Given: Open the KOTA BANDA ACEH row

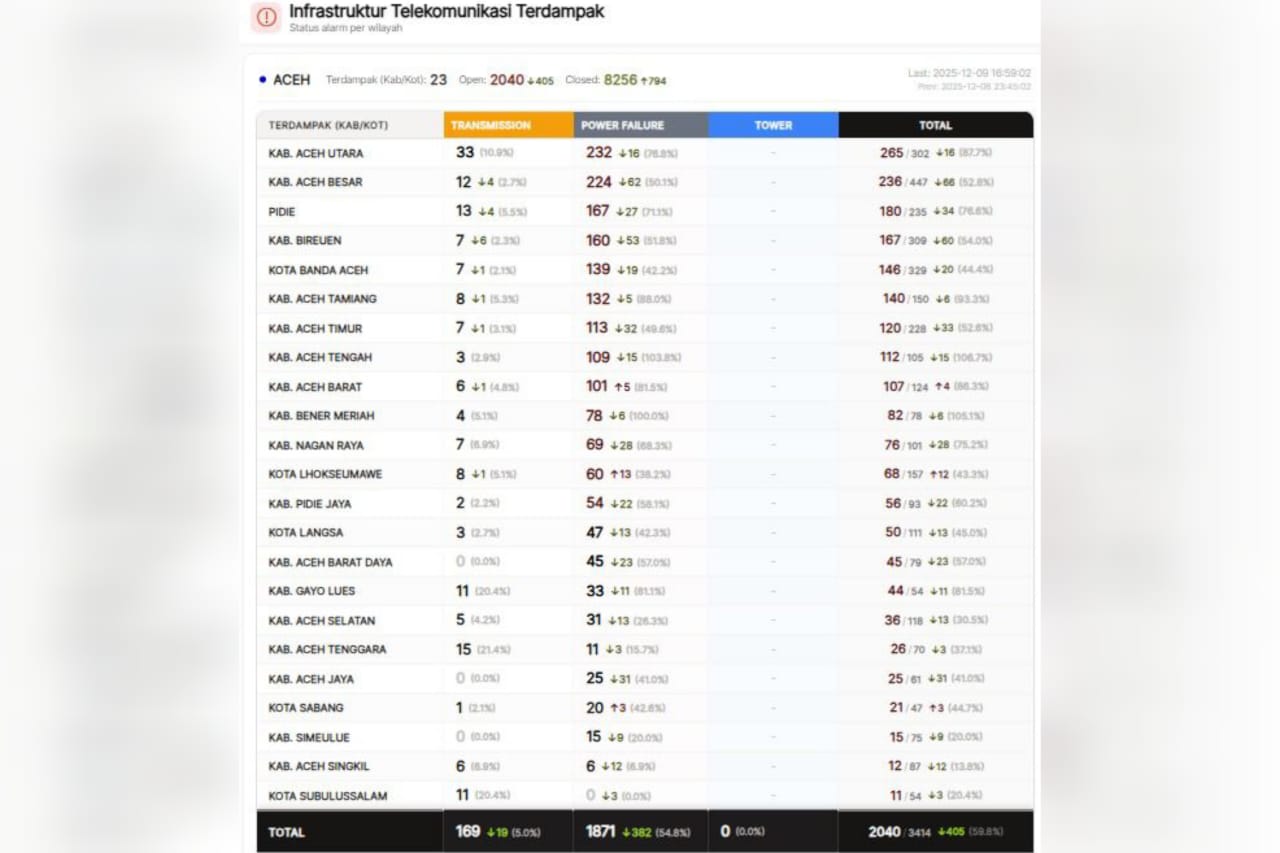Looking at the screenshot, I should click(x=318, y=270).
